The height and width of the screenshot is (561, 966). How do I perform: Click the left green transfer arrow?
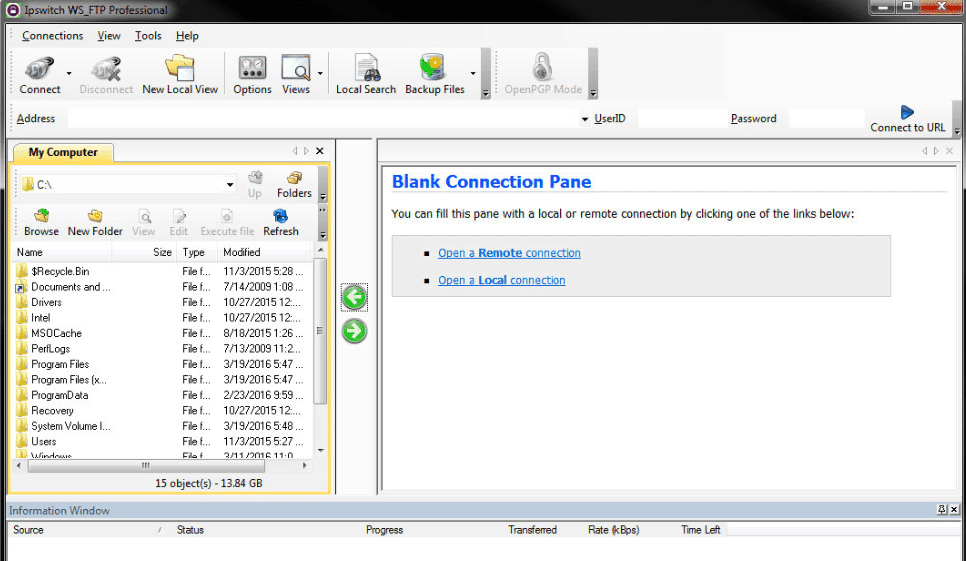(354, 297)
